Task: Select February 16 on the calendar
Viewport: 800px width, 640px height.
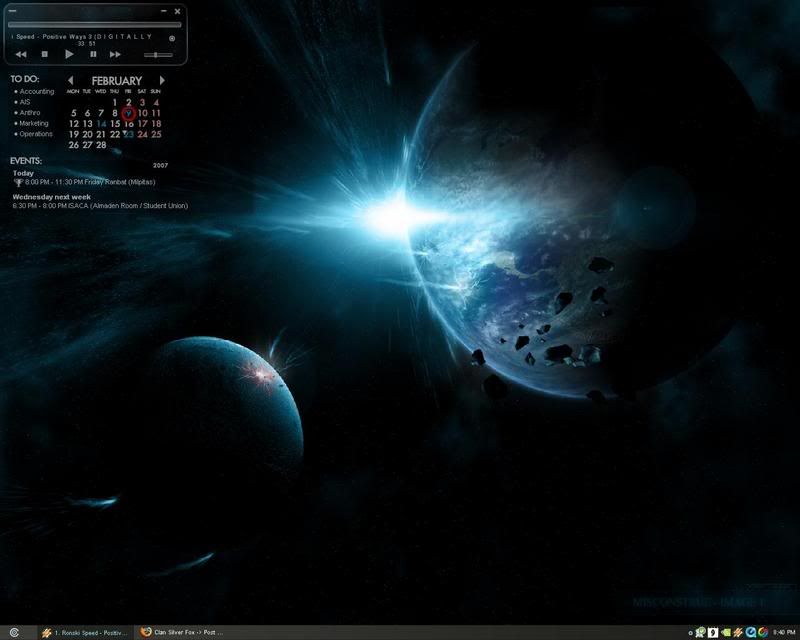Action: pyautogui.click(x=129, y=124)
